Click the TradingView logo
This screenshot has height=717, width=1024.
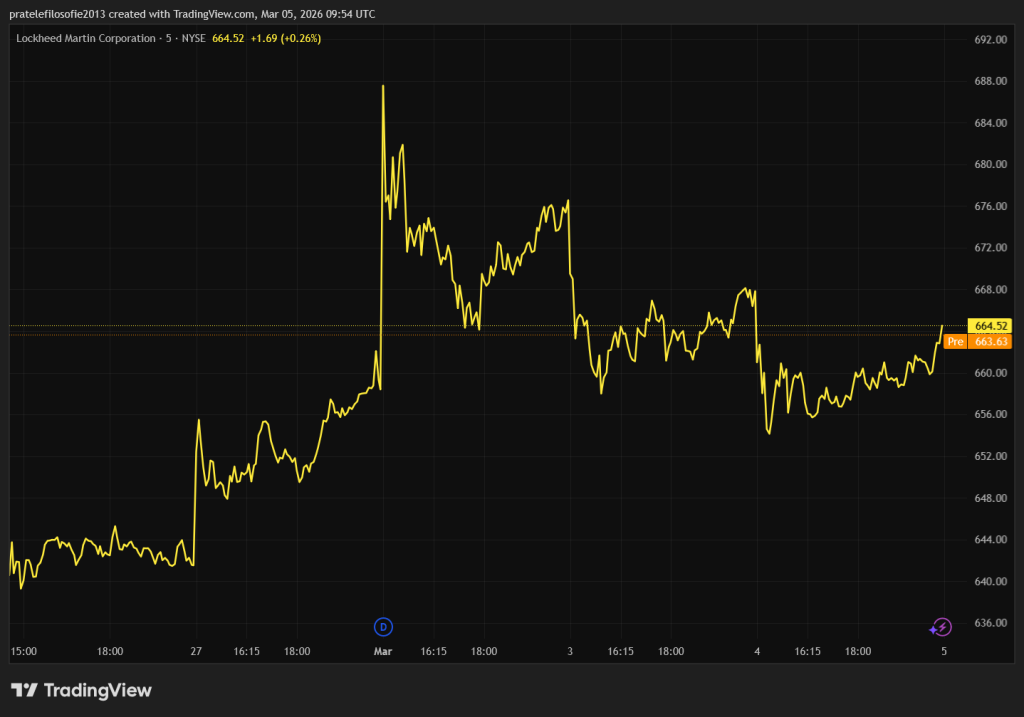click(82, 690)
